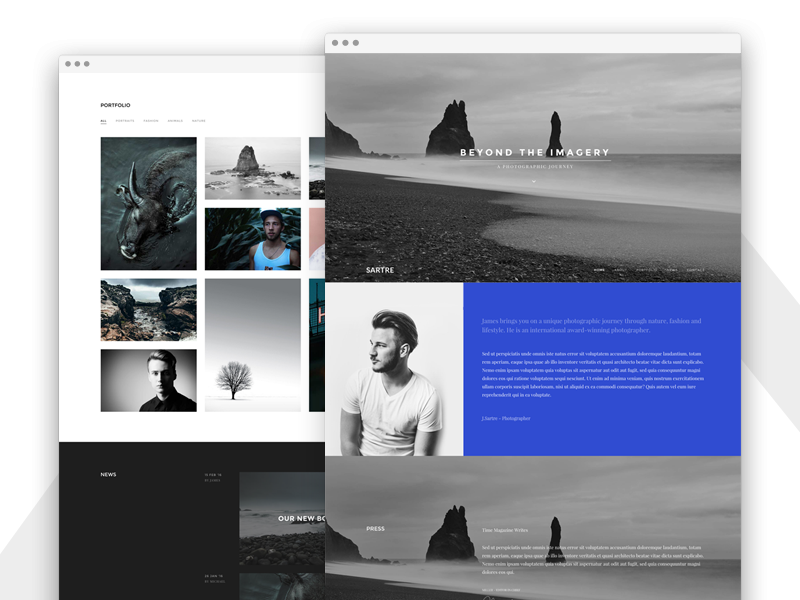800x600 pixels.
Task: Click the 'James brings you on a unique' intro text
Action: pos(591,326)
